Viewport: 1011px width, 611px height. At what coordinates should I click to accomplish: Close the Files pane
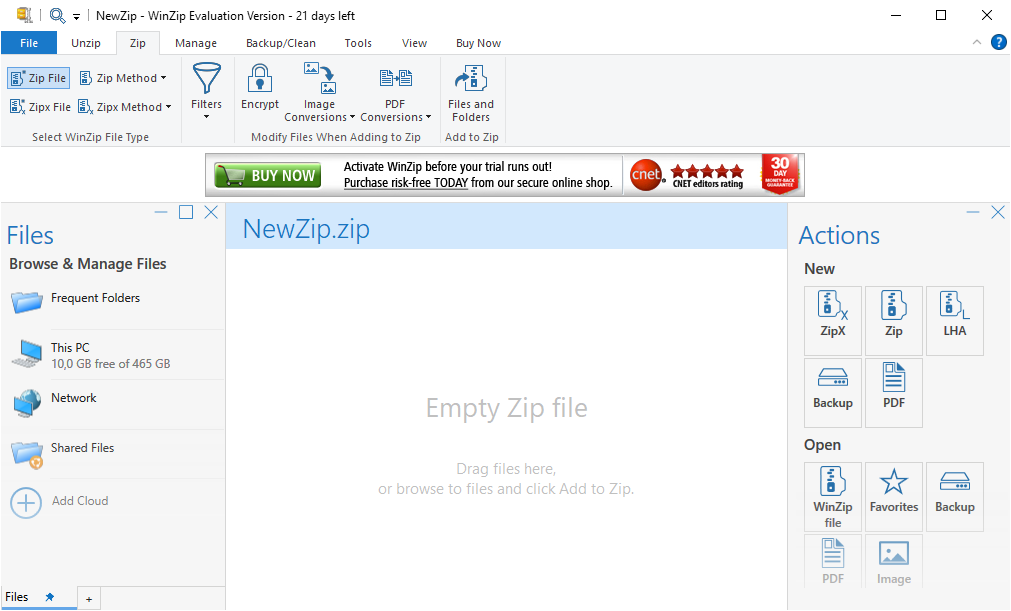211,212
